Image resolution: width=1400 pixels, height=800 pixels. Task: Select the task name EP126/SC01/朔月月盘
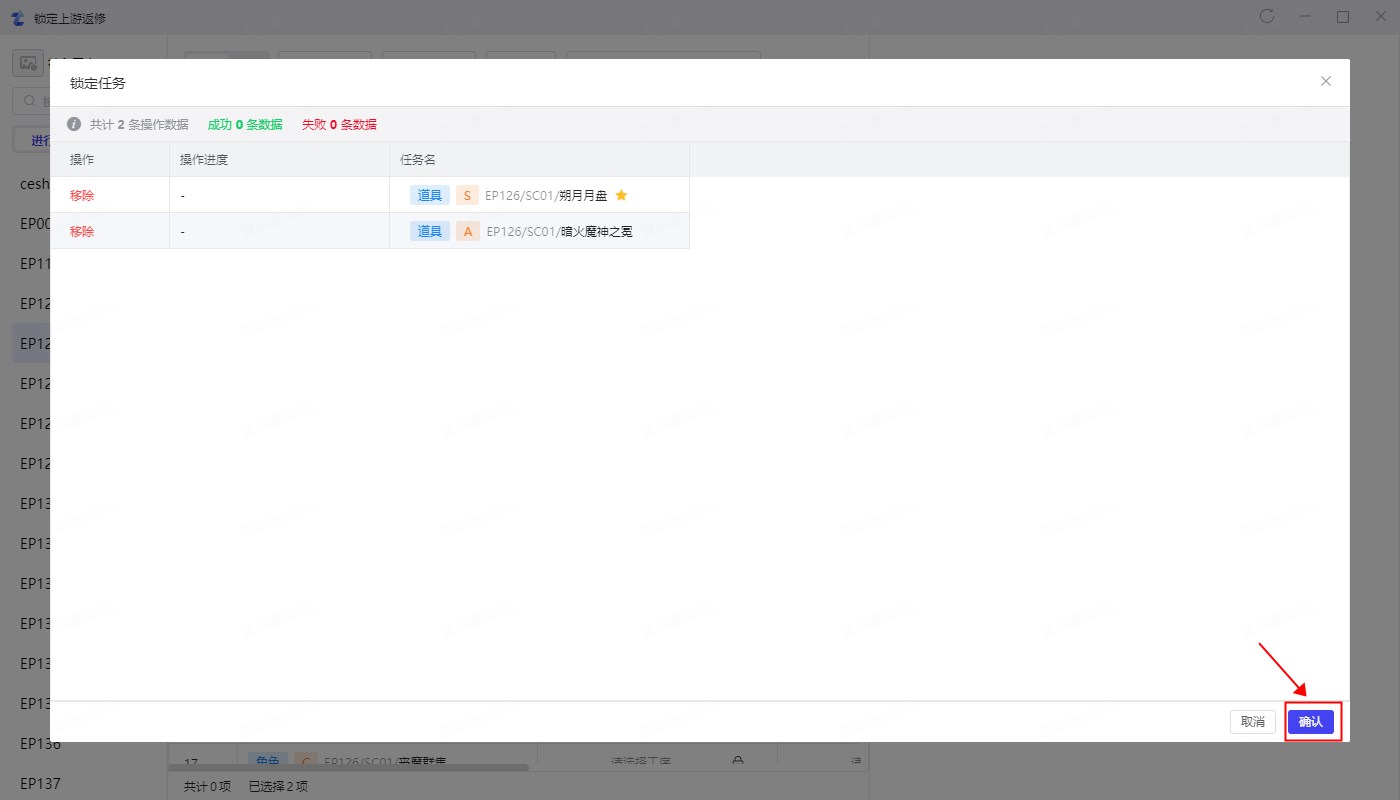(546, 196)
